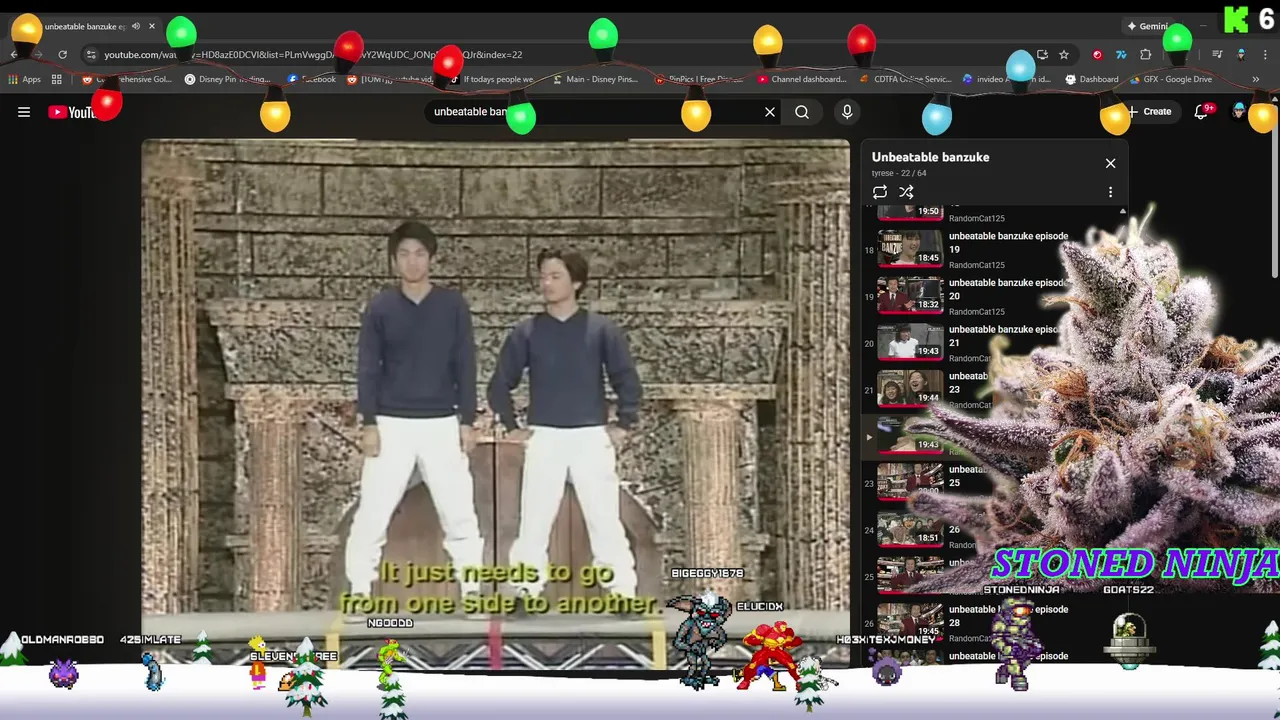
Task: Open the invideo bookmark
Action: (x=1006, y=79)
